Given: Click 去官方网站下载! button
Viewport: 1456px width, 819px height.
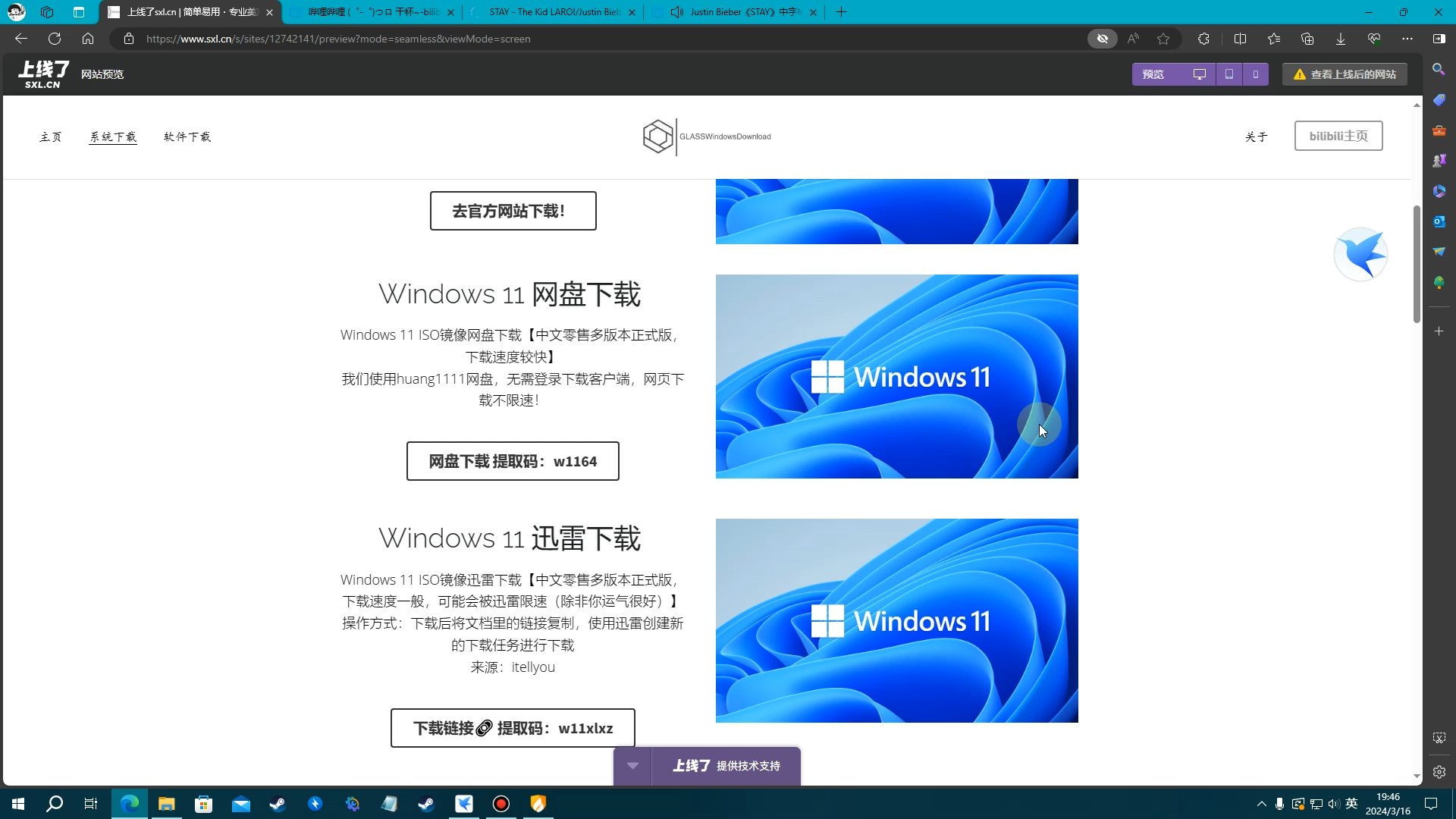Looking at the screenshot, I should pyautogui.click(x=513, y=211).
